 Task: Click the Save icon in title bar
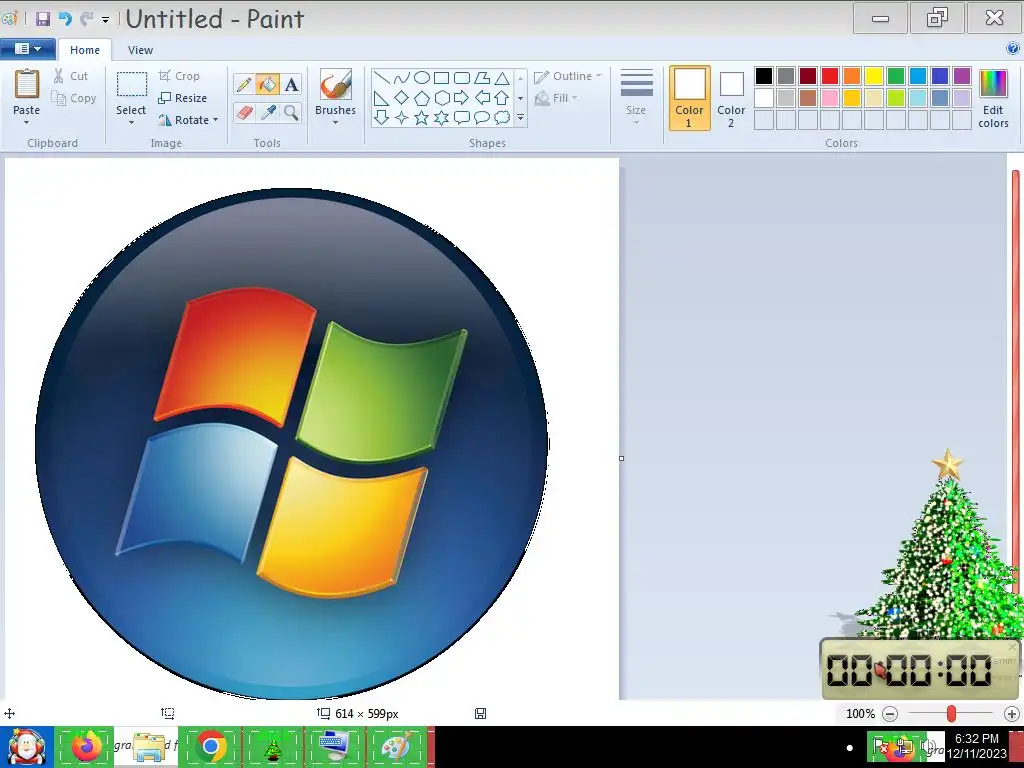(43, 19)
